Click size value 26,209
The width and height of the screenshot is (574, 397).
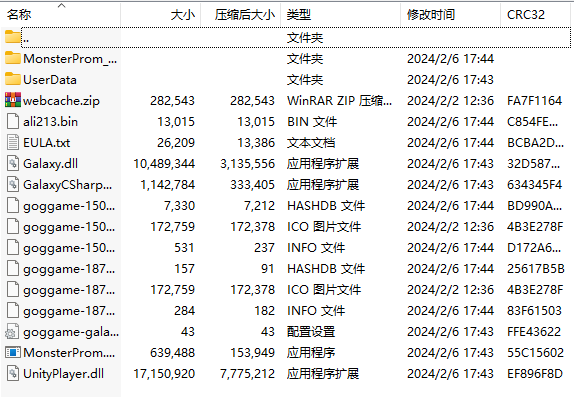click(176, 142)
